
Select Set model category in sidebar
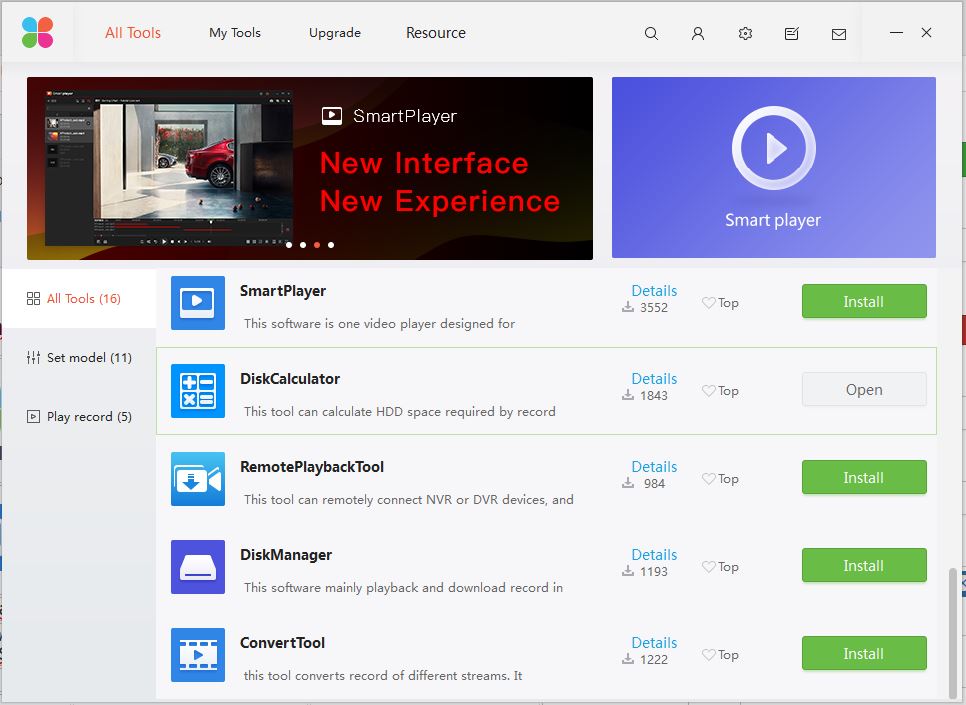coord(80,358)
